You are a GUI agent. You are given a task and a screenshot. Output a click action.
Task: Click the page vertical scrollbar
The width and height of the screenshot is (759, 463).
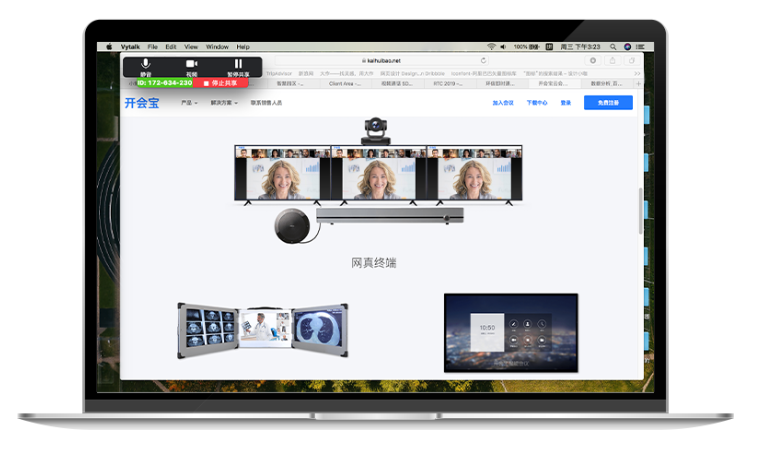tap(640, 211)
